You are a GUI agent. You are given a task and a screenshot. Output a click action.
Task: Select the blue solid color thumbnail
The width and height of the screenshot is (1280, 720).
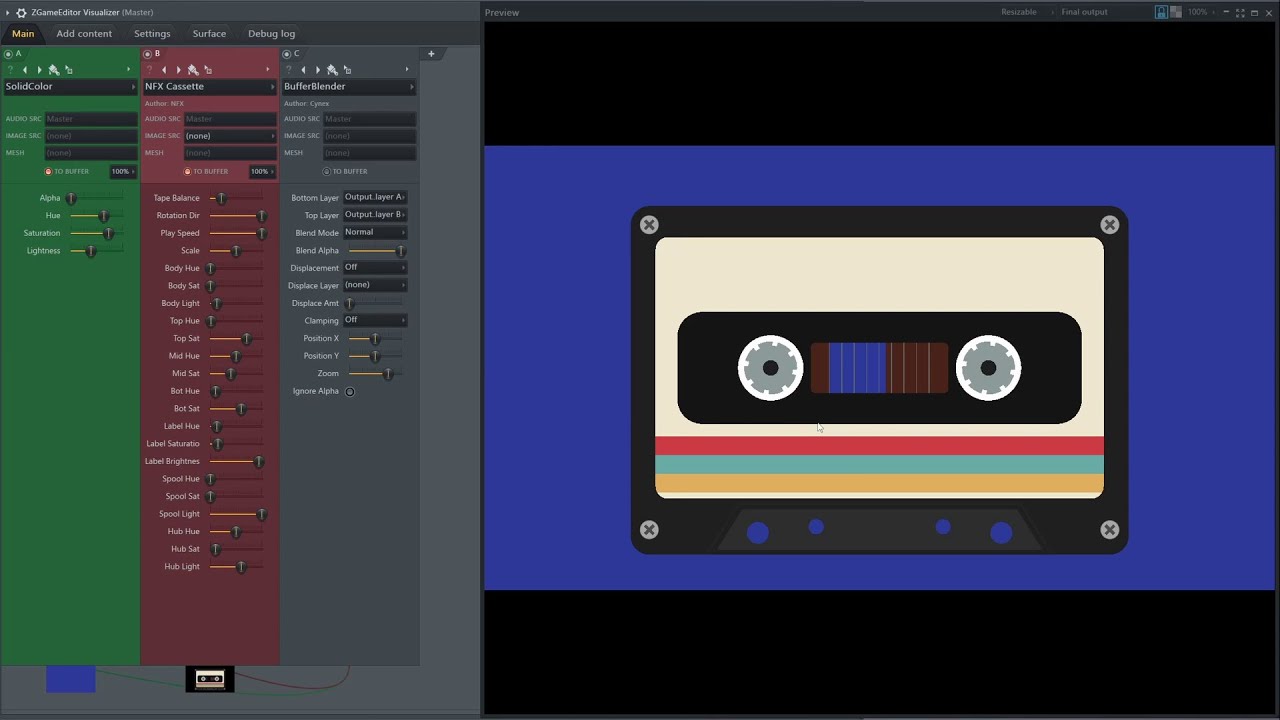71,679
